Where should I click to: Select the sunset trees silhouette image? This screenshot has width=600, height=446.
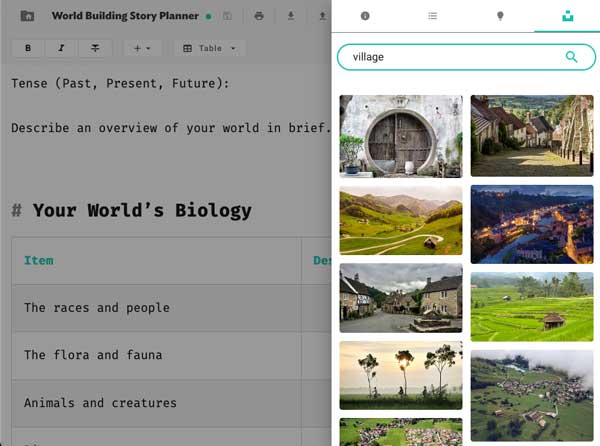(x=401, y=376)
